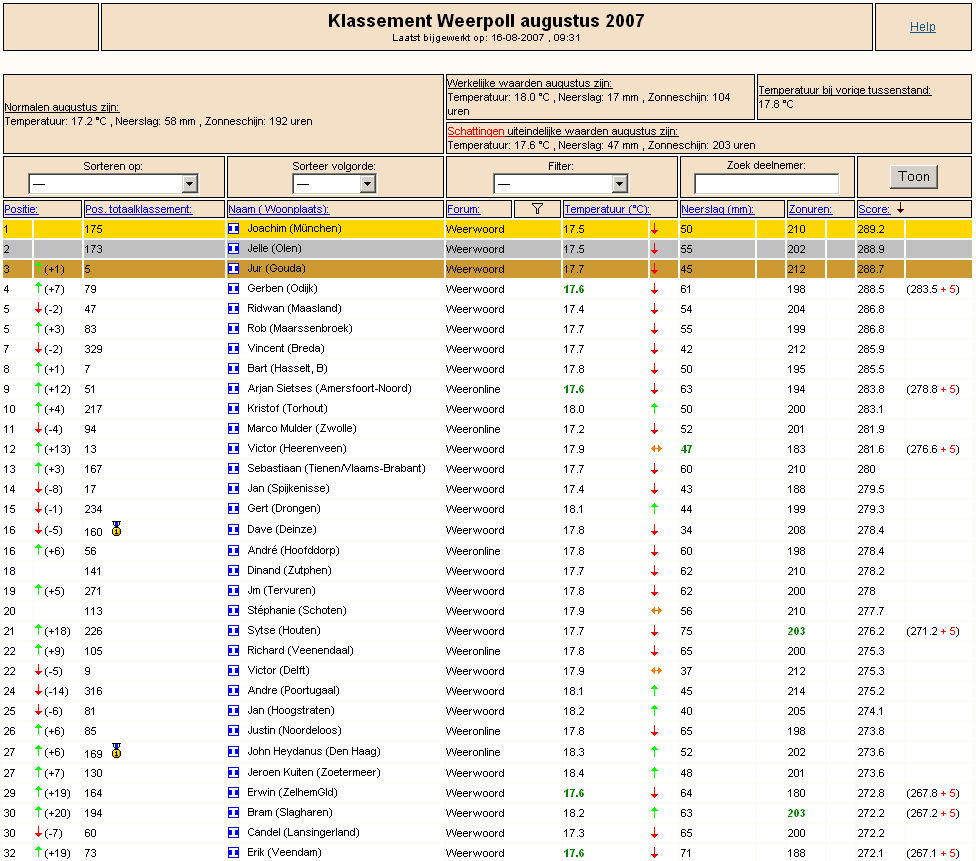The image size is (976, 861).
Task: Sort by the Neerslag (mm) column header
Action: coord(717,209)
